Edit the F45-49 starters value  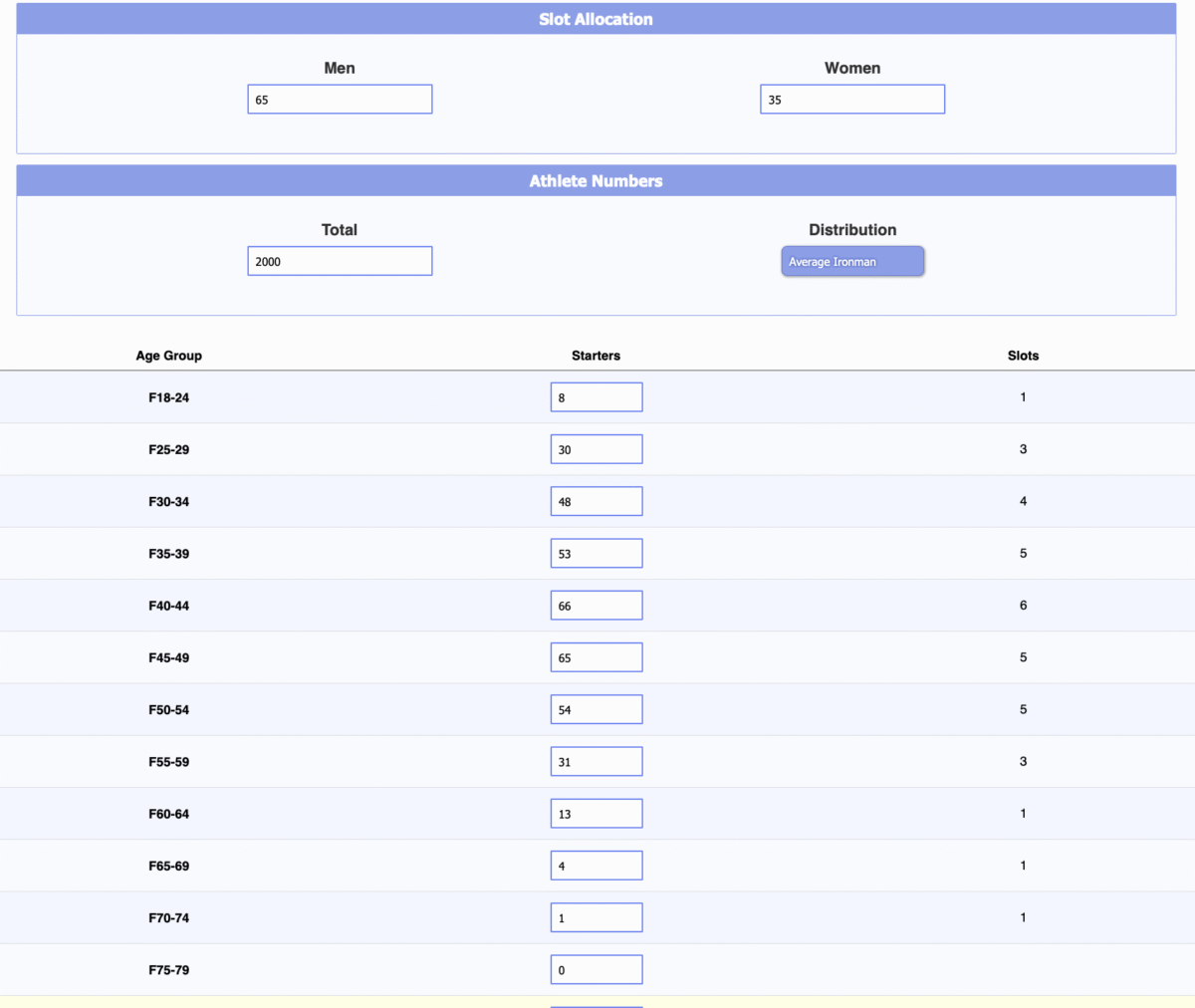tap(596, 657)
